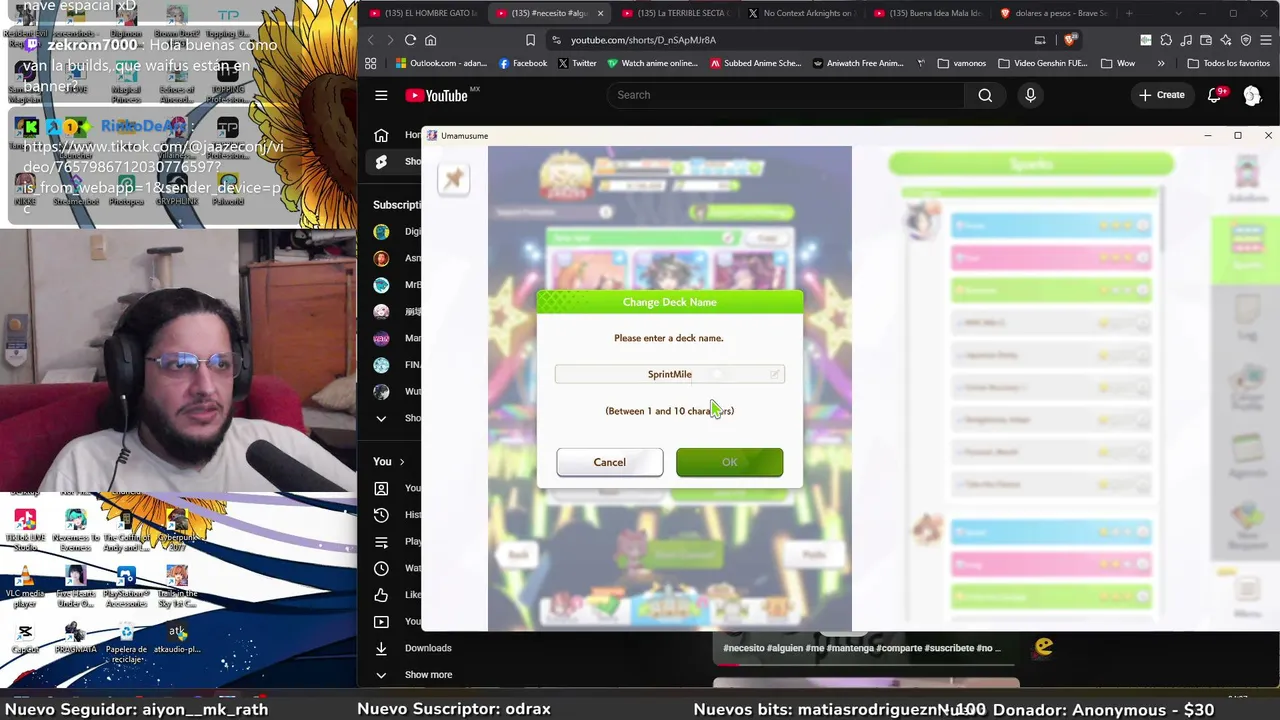Cancel the Change Deck Name dialog

click(609, 462)
